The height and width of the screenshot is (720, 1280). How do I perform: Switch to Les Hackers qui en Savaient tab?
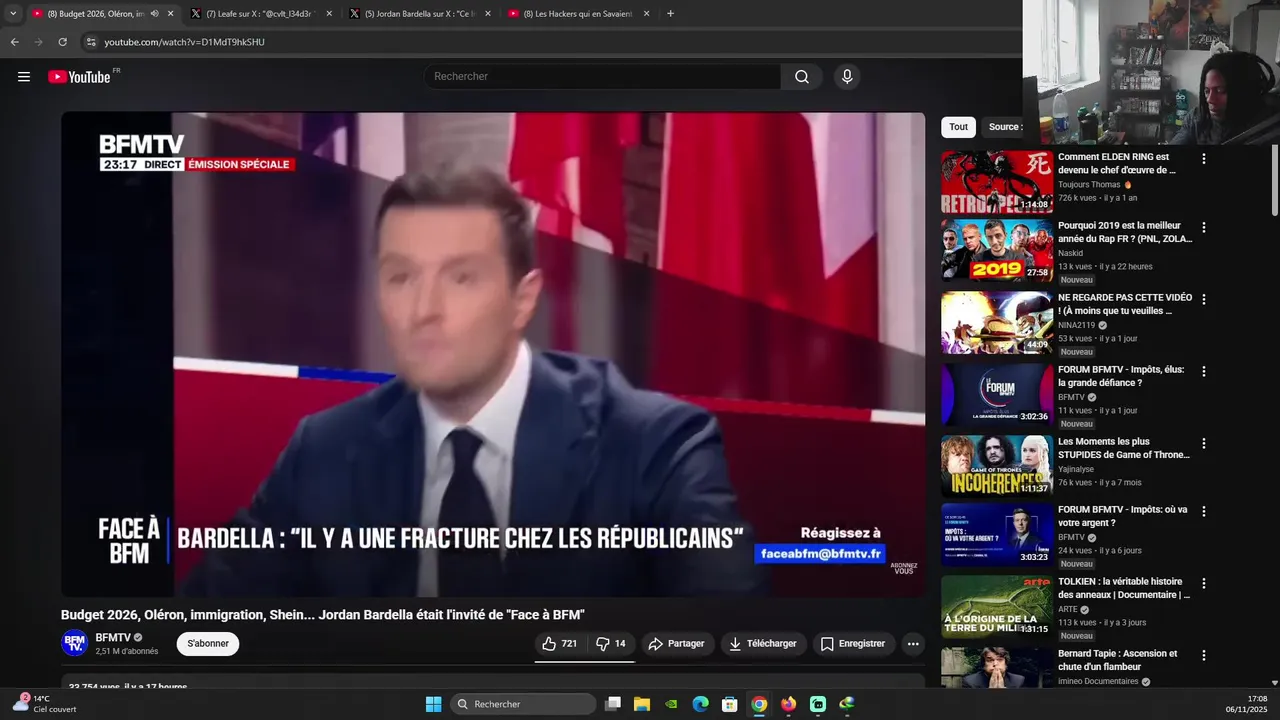coord(580,14)
